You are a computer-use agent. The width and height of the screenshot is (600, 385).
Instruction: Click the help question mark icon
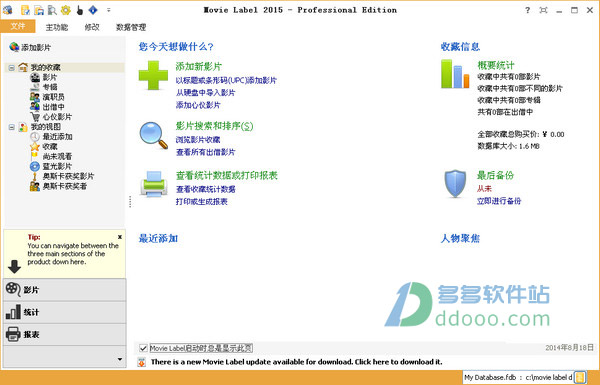(x=528, y=10)
